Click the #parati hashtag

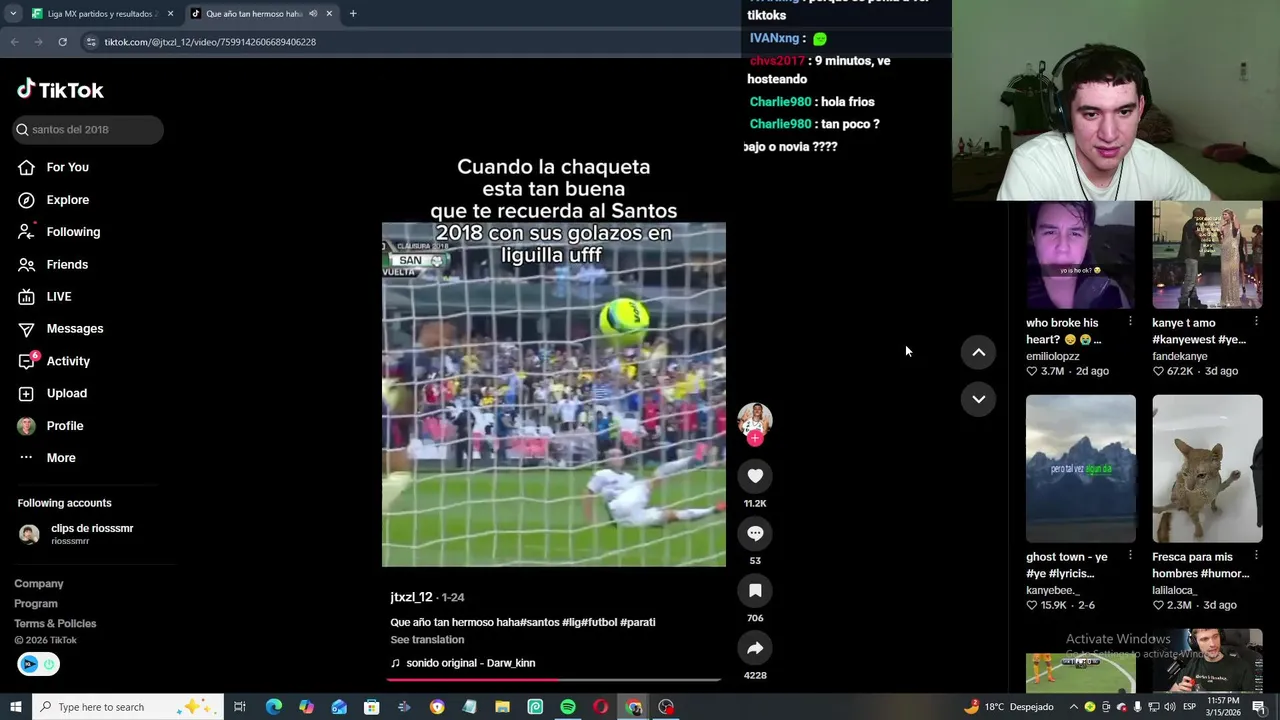tap(638, 622)
